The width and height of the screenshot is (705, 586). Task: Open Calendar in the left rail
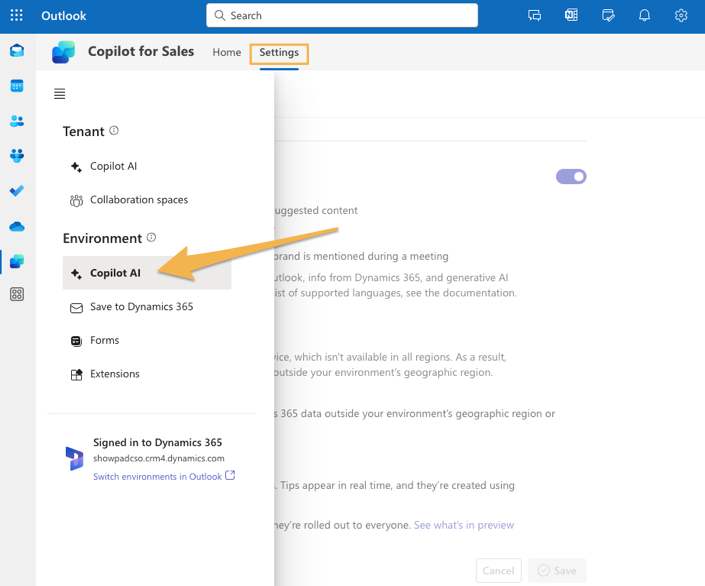tap(17, 85)
